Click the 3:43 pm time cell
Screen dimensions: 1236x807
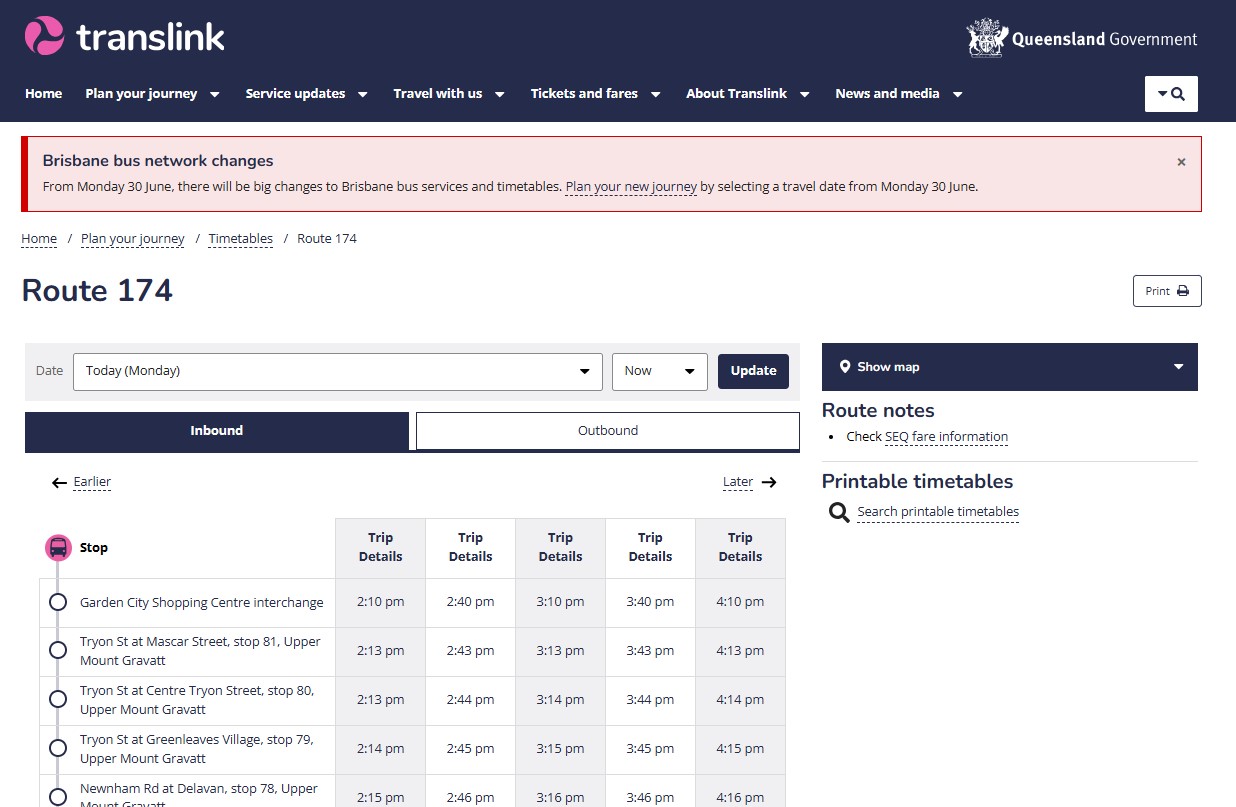[x=651, y=651]
